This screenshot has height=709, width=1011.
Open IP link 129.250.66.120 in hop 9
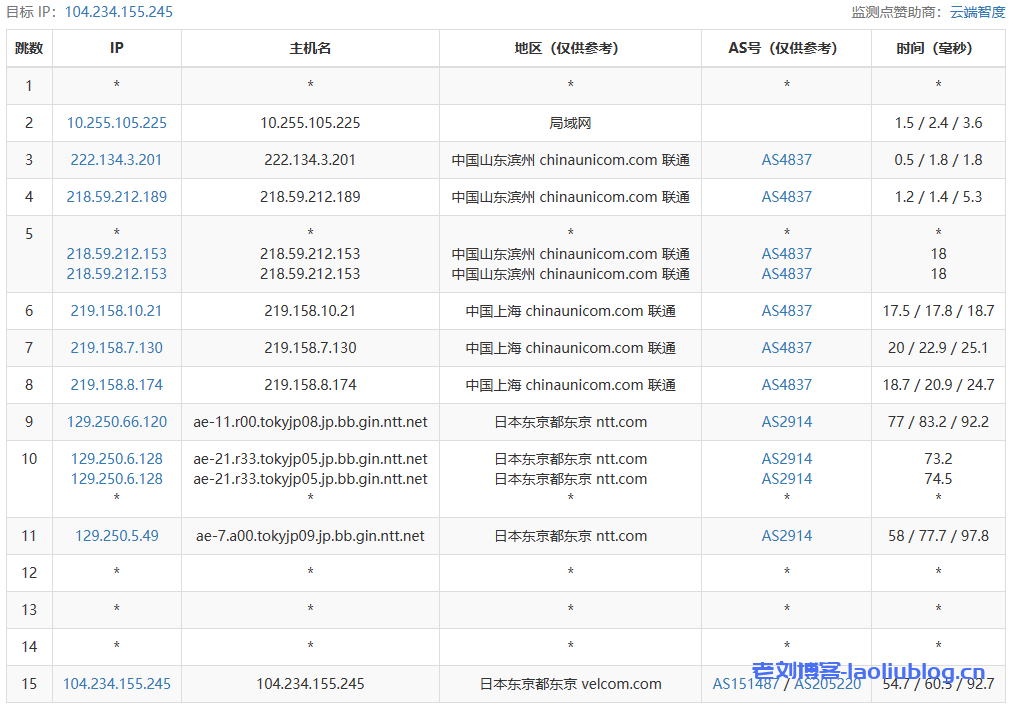pos(116,421)
